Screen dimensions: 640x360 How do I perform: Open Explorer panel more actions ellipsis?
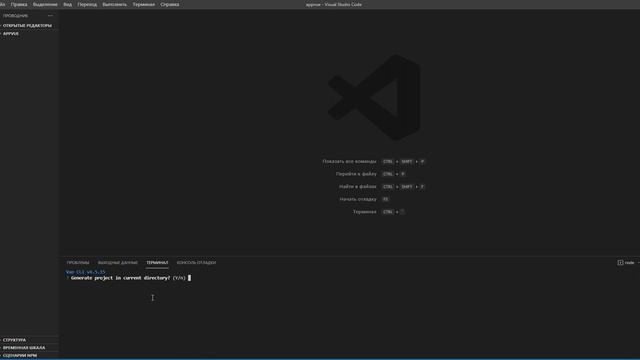click(50, 16)
